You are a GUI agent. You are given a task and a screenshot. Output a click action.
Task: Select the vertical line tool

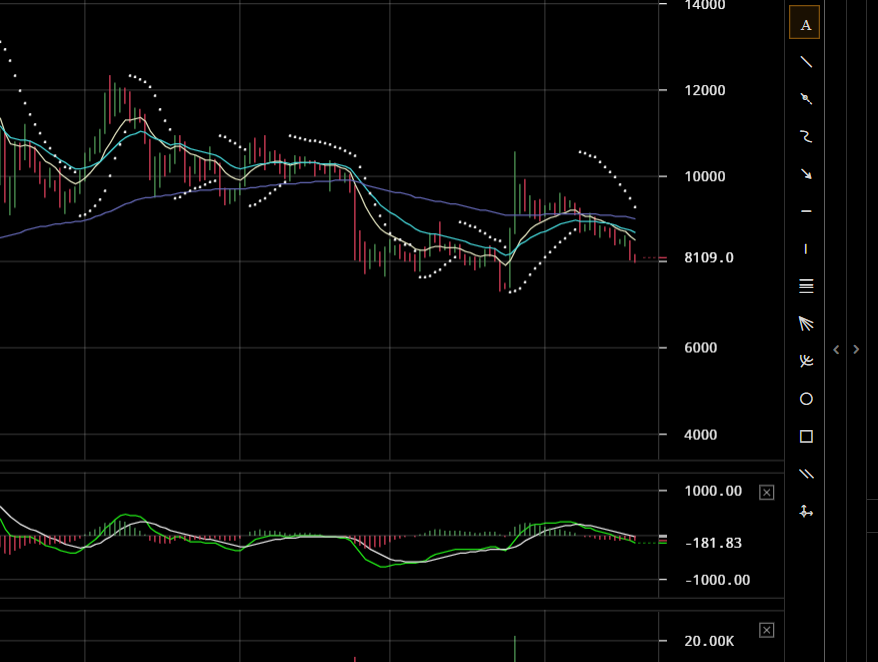click(806, 249)
